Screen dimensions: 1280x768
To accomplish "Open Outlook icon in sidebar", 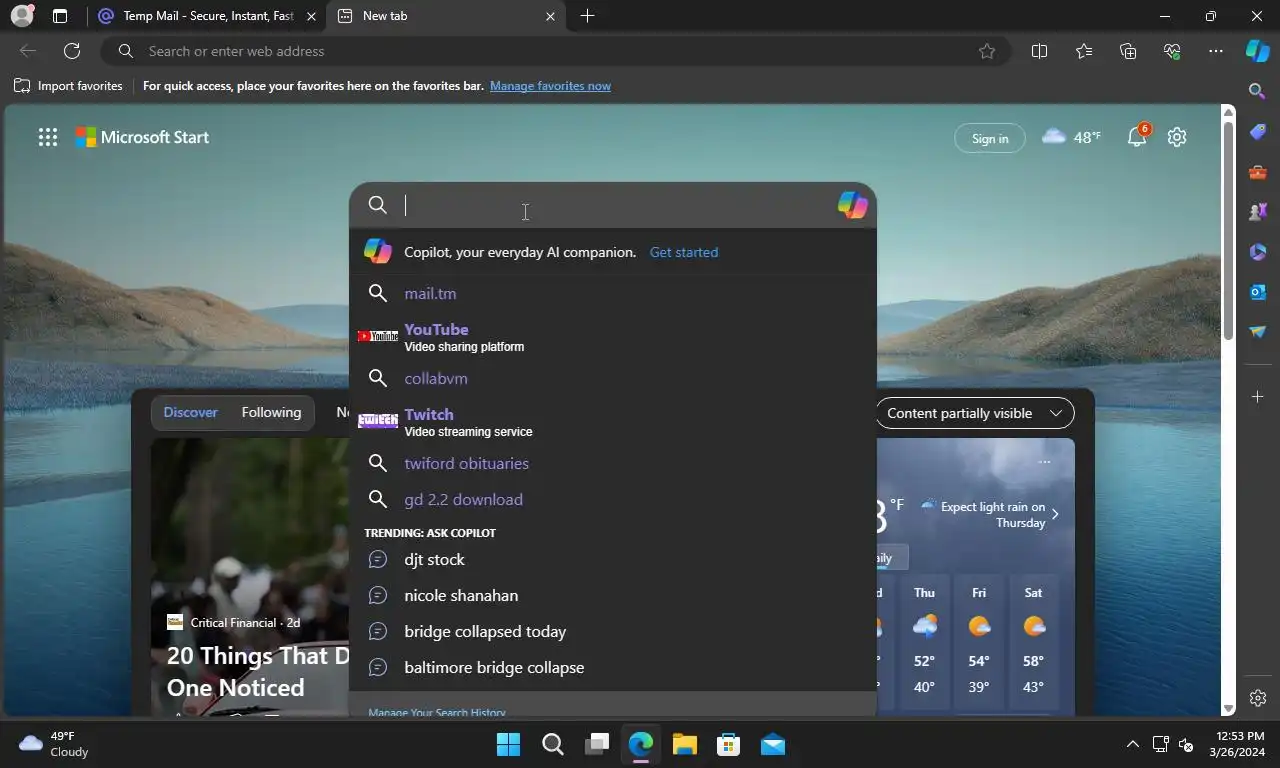I will pos(1258,292).
